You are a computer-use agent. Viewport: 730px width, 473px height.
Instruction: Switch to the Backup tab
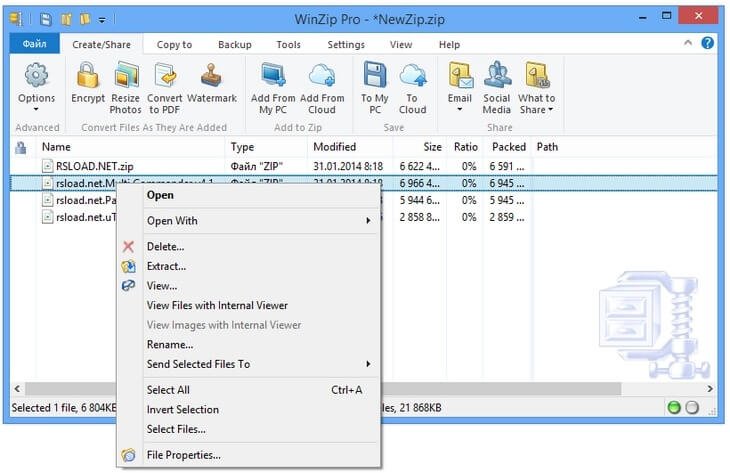tap(235, 45)
